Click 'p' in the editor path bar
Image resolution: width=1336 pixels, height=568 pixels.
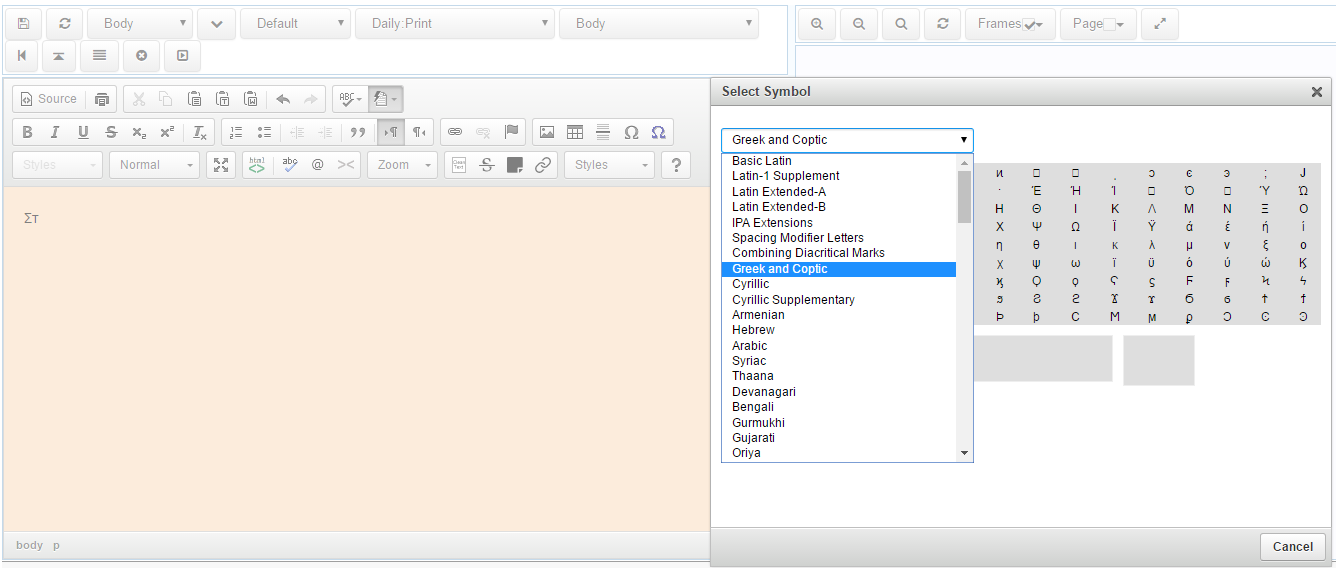[56, 545]
